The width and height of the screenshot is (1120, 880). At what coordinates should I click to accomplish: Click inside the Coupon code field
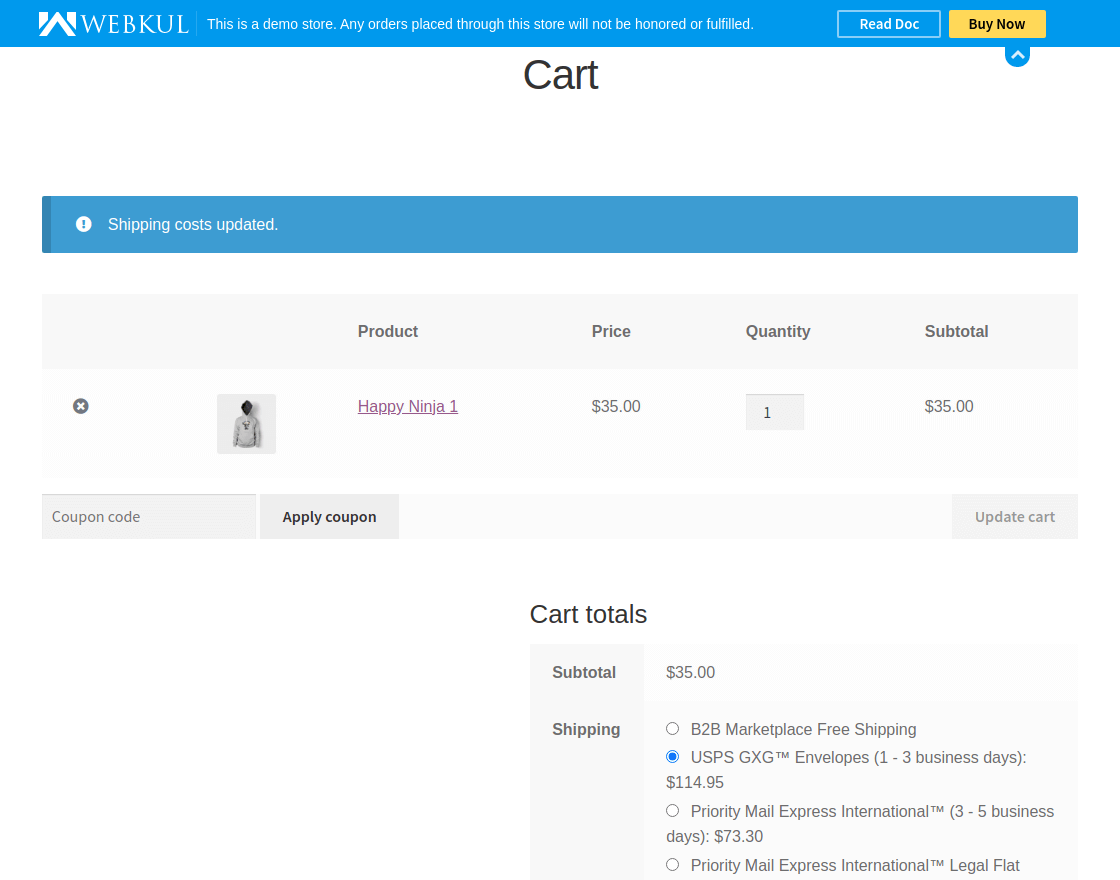click(x=148, y=516)
